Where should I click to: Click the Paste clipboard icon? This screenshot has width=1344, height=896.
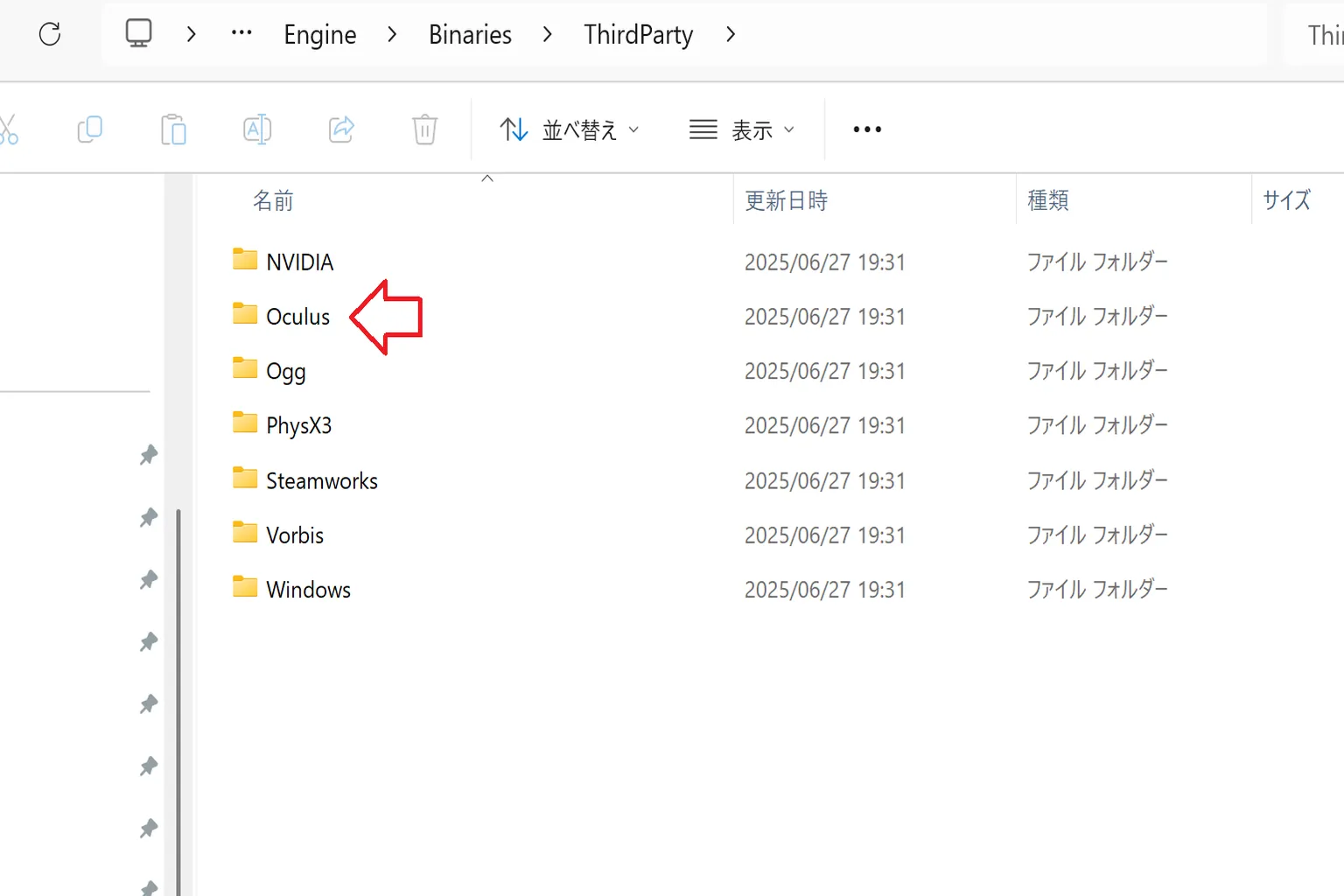[x=173, y=129]
